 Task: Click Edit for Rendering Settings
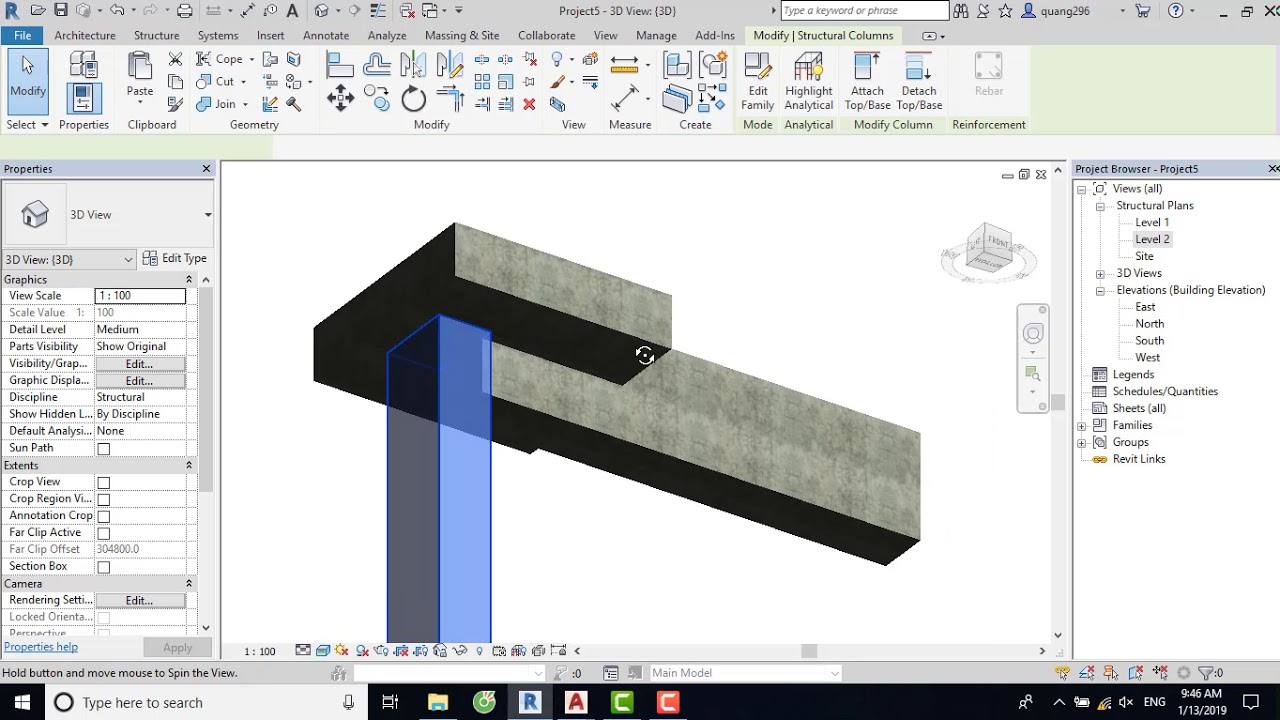[x=139, y=600]
